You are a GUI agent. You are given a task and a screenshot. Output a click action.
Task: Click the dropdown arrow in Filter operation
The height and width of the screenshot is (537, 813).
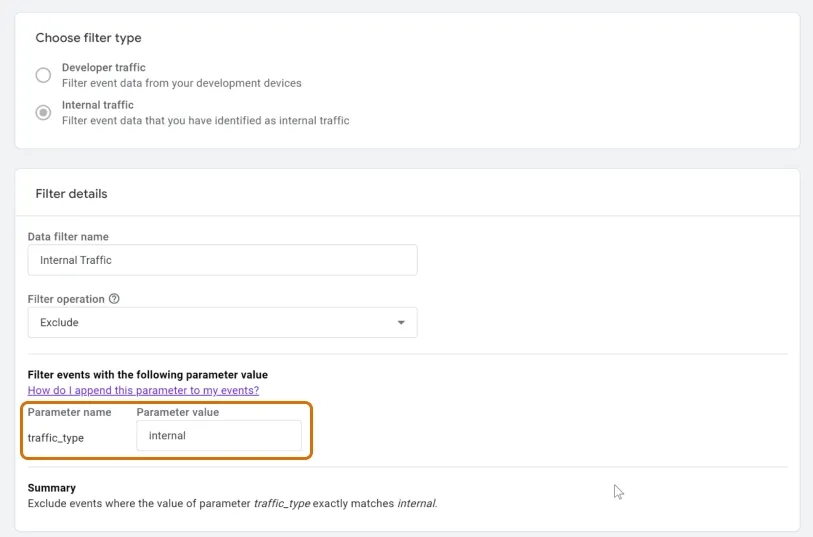[401, 322]
